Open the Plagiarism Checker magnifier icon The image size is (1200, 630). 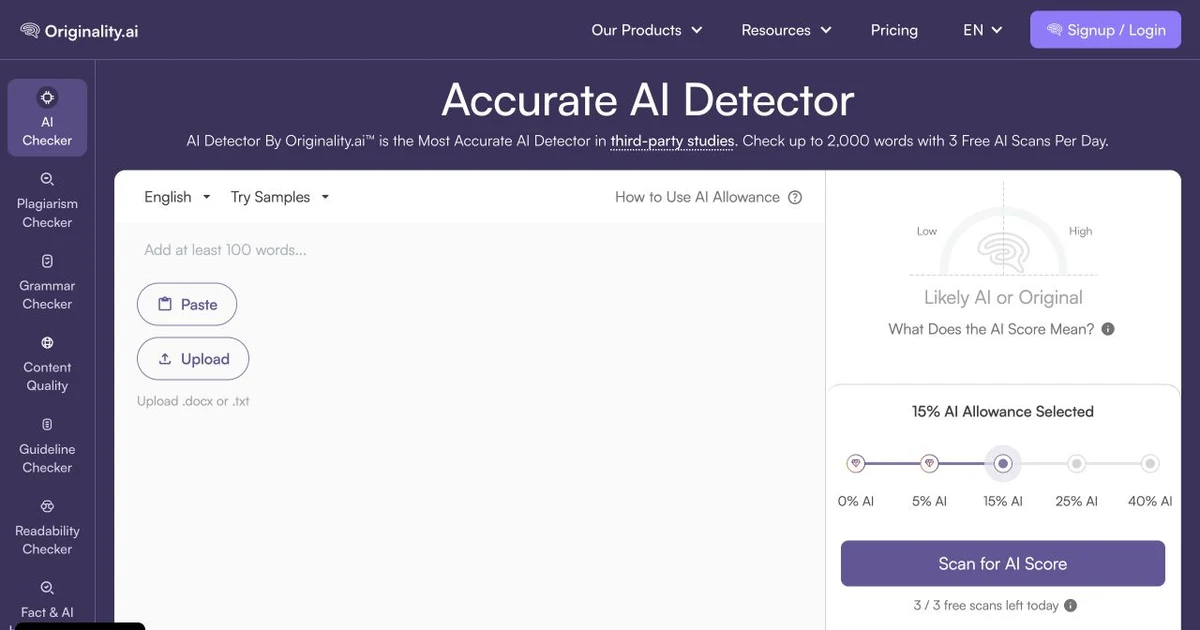pos(47,179)
